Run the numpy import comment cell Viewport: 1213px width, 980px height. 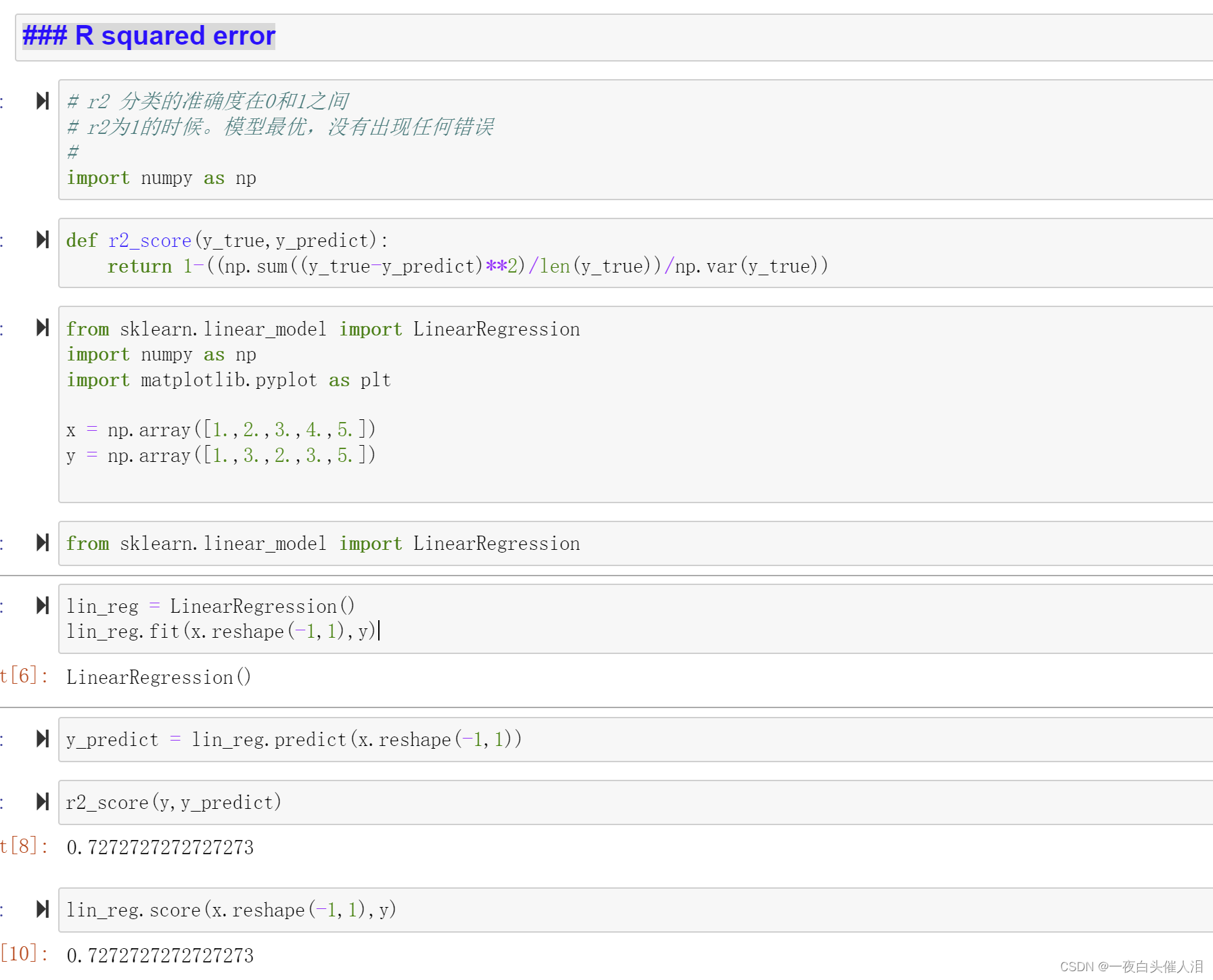43,101
